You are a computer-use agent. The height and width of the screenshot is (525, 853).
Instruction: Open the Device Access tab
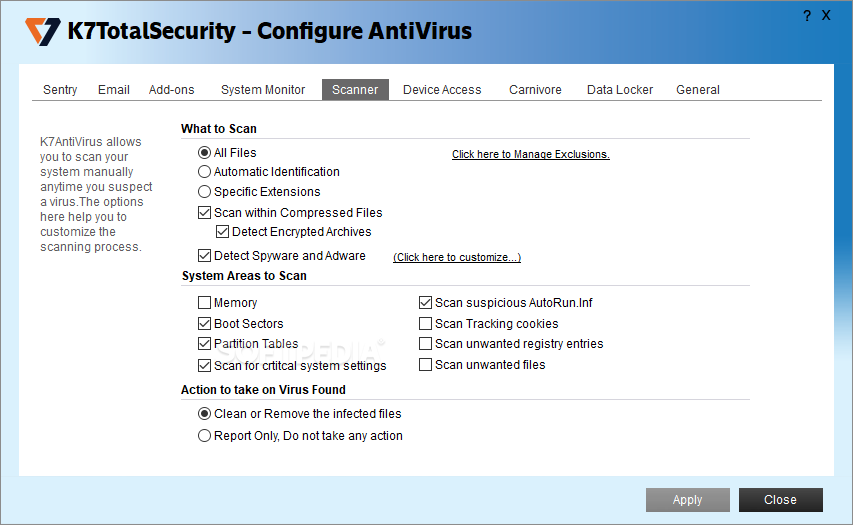click(x=442, y=90)
